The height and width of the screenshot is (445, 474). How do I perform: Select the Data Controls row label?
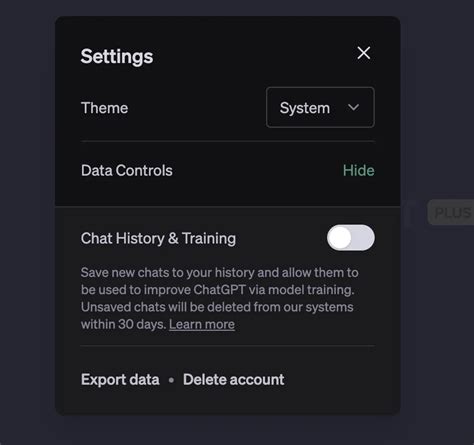[x=127, y=170]
